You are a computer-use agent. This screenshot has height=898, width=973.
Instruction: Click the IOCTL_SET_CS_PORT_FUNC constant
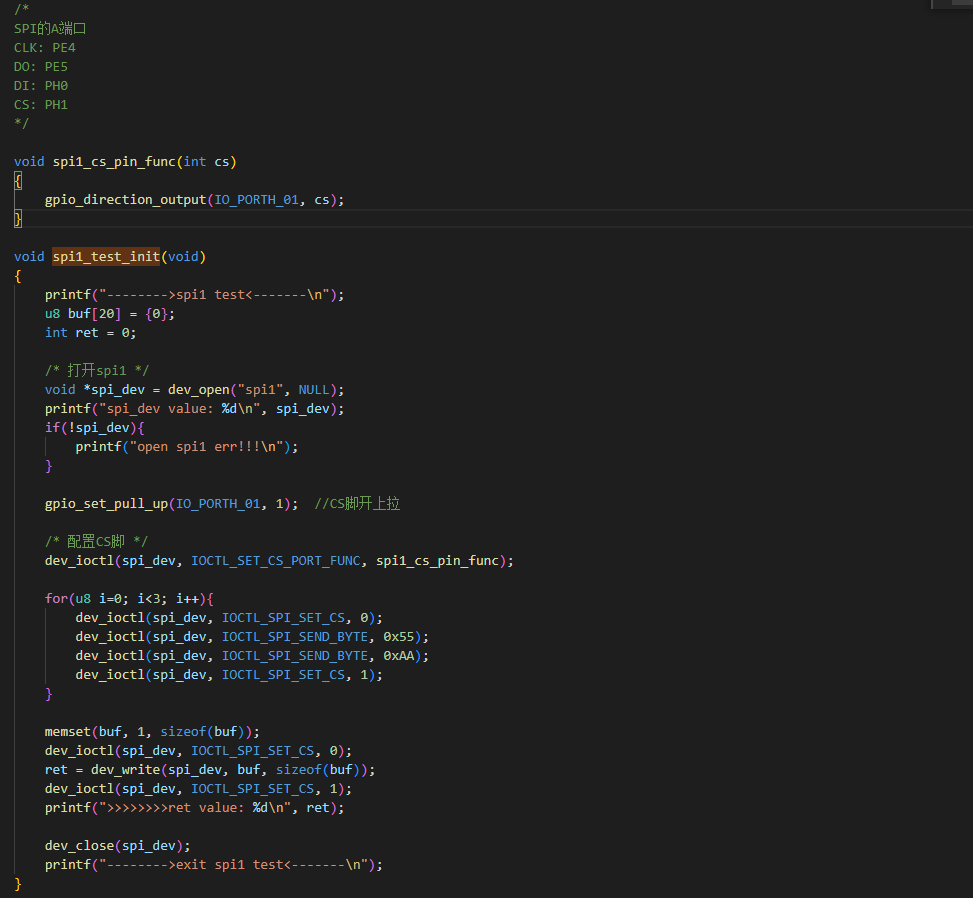point(276,561)
